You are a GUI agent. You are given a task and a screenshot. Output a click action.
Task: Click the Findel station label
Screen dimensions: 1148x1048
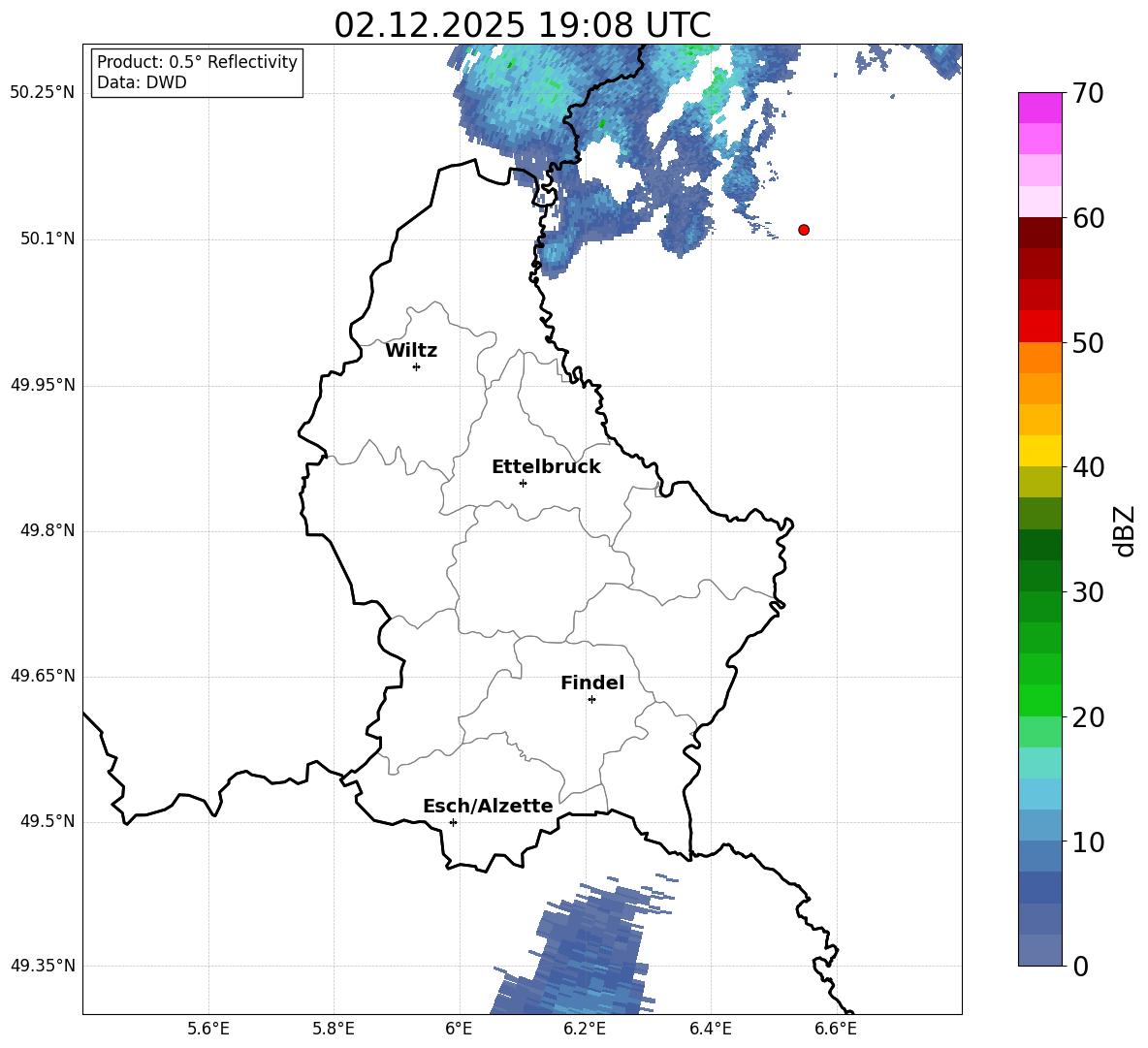[592, 683]
